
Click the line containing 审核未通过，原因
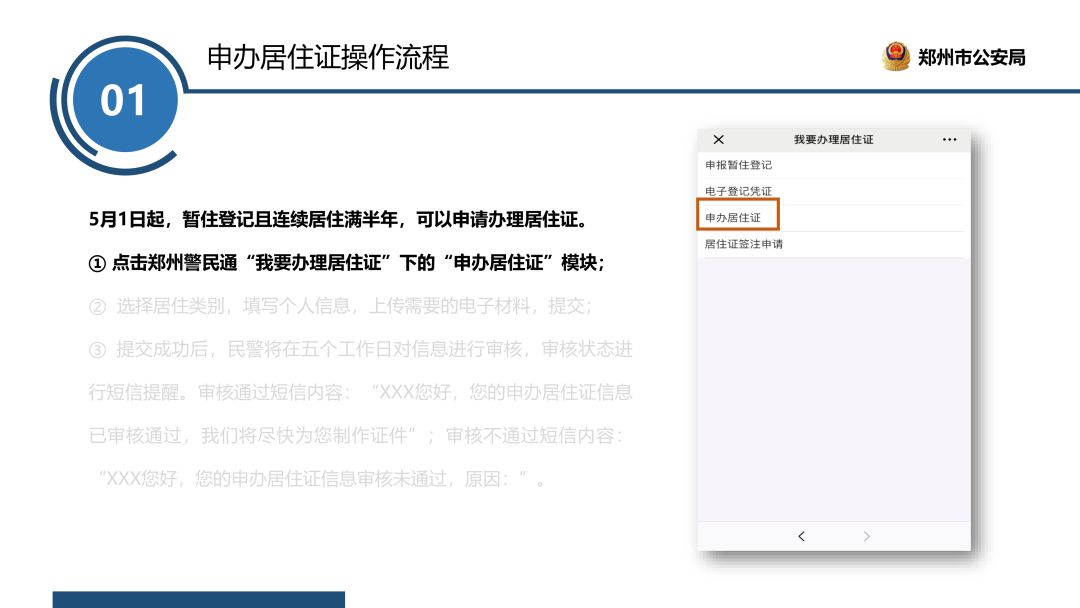click(321, 479)
